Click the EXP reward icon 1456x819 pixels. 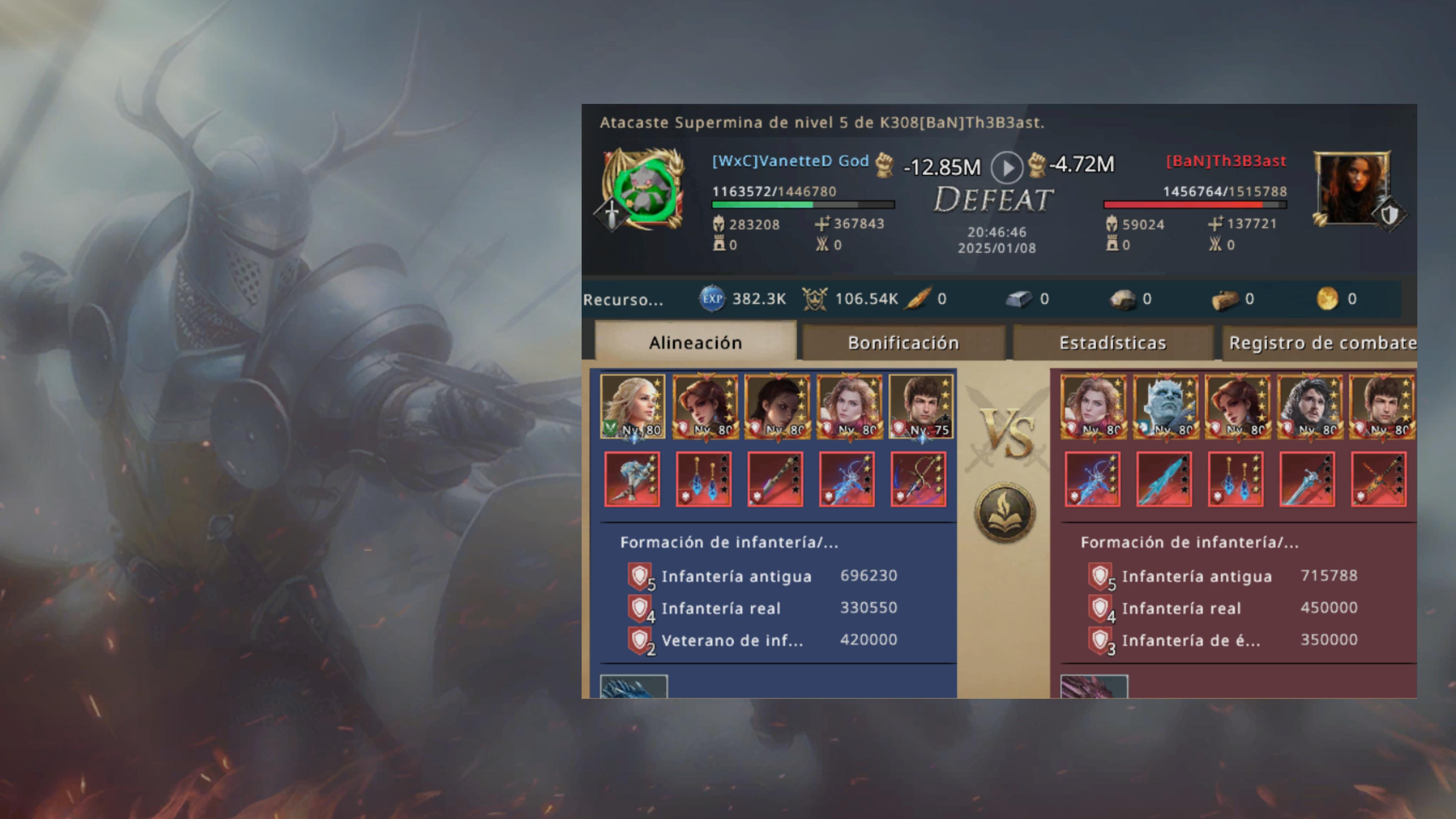pyautogui.click(x=712, y=298)
